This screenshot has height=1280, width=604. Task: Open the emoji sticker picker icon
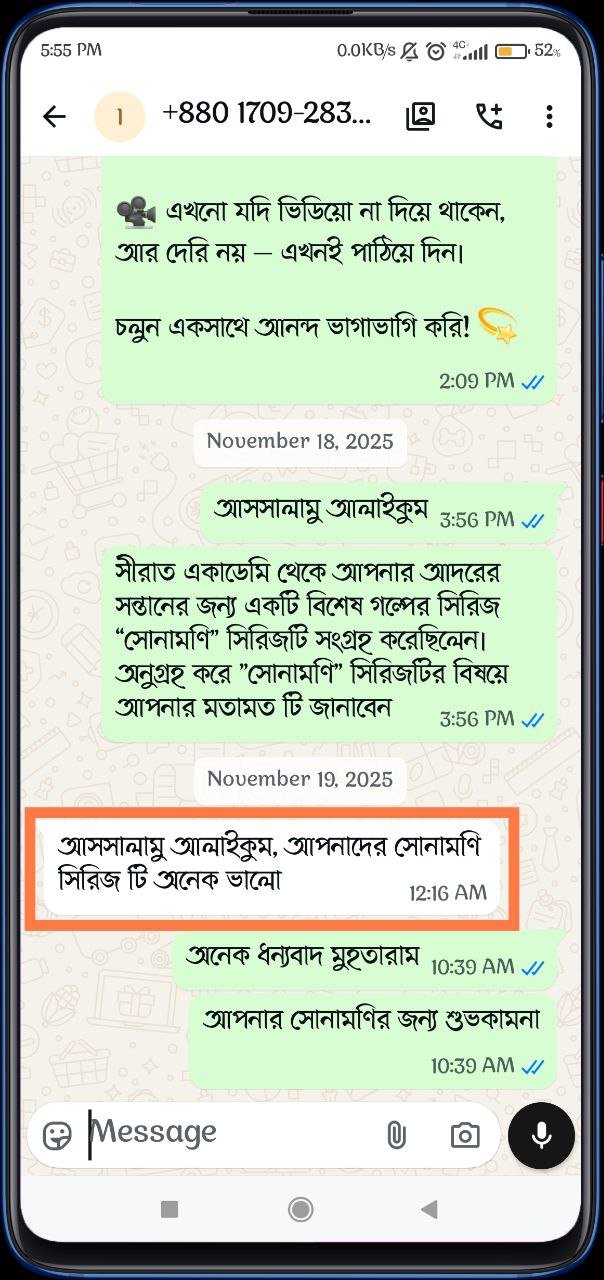tap(57, 1135)
